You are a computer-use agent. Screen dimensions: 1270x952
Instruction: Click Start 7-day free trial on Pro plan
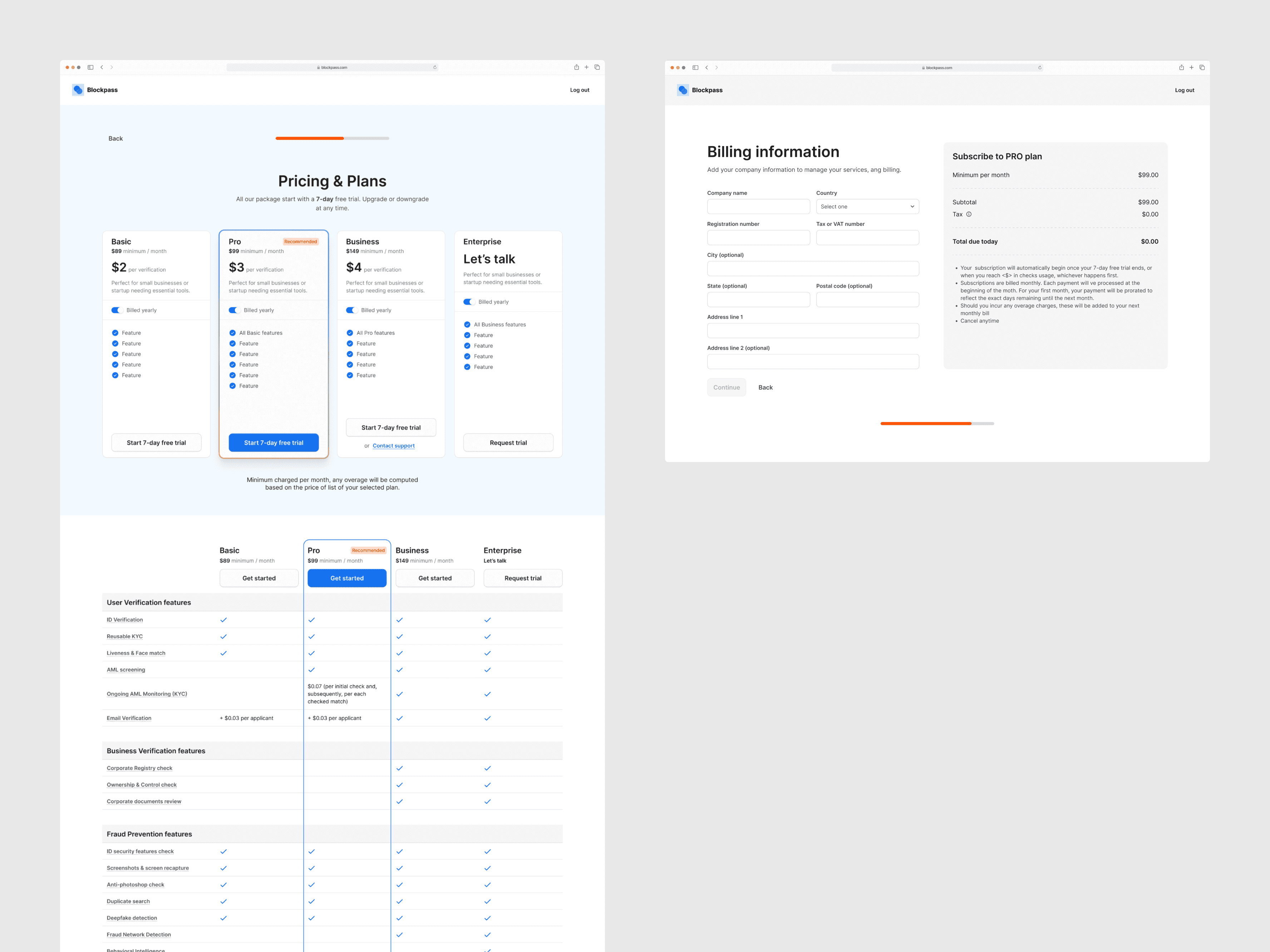[273, 442]
